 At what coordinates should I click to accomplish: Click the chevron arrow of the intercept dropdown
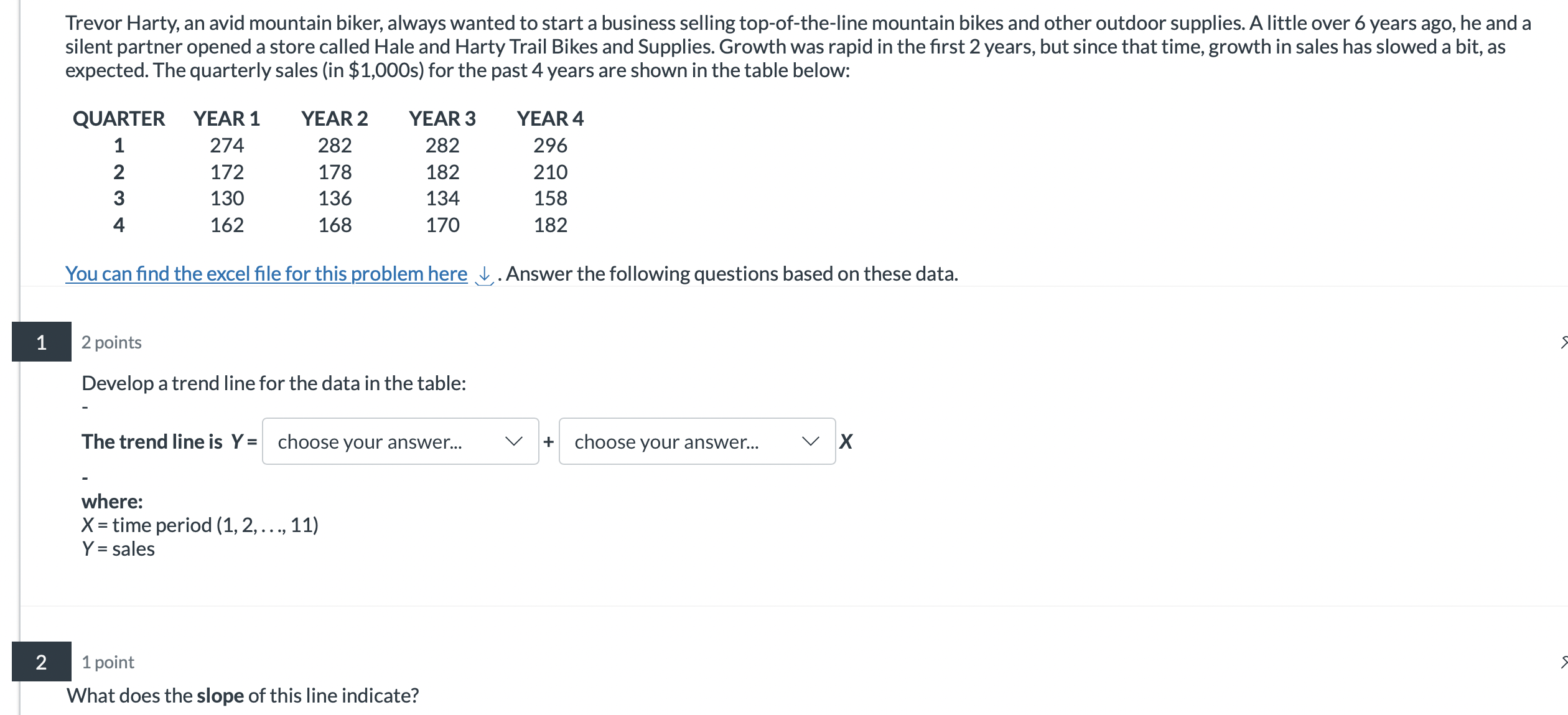(x=513, y=441)
